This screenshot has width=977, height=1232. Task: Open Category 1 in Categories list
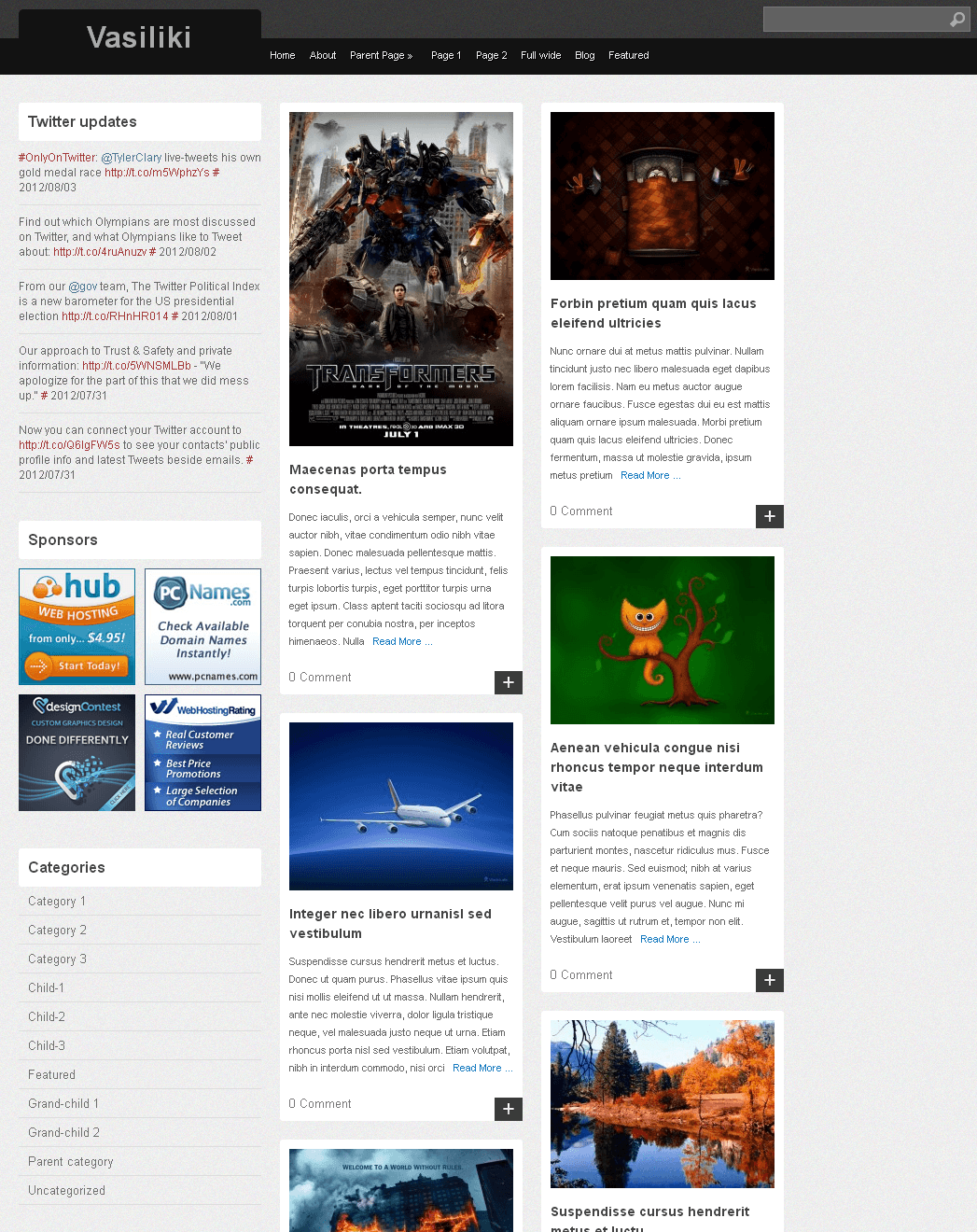click(x=57, y=902)
